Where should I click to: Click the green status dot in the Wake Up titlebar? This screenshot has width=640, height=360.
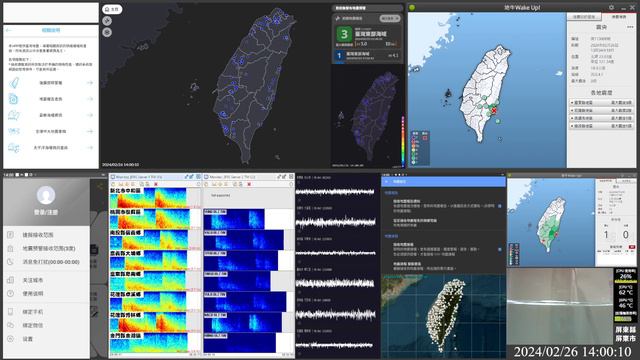pyautogui.click(x=412, y=7)
